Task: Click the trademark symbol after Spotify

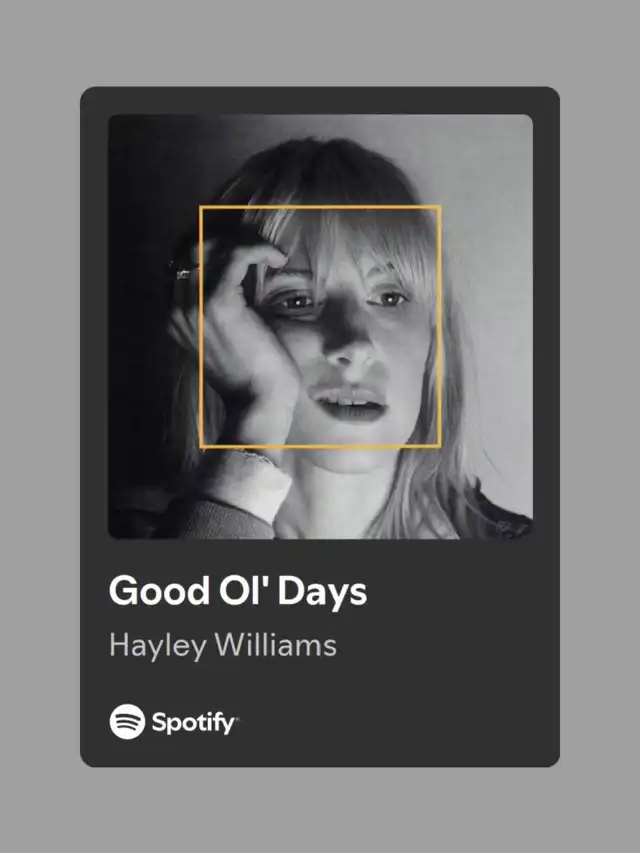Action: (x=237, y=718)
